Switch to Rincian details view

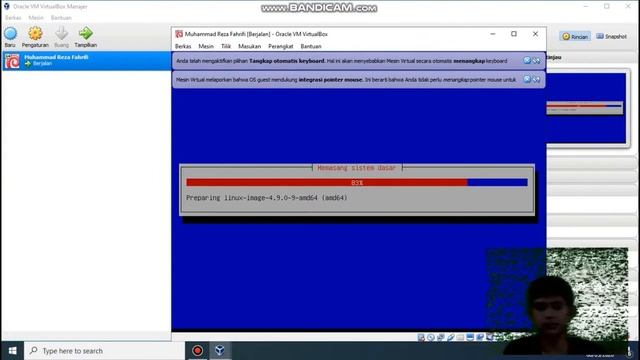(x=575, y=36)
